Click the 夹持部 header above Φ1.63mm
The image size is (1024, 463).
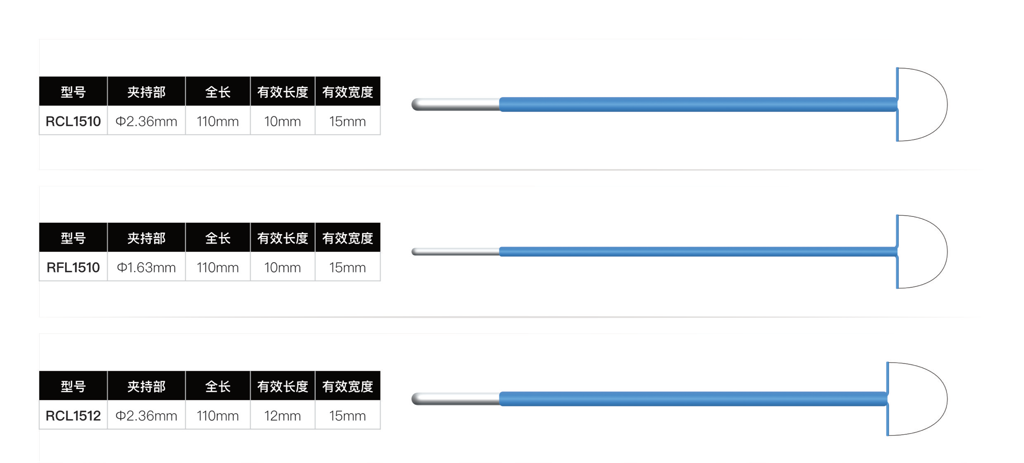(x=146, y=238)
